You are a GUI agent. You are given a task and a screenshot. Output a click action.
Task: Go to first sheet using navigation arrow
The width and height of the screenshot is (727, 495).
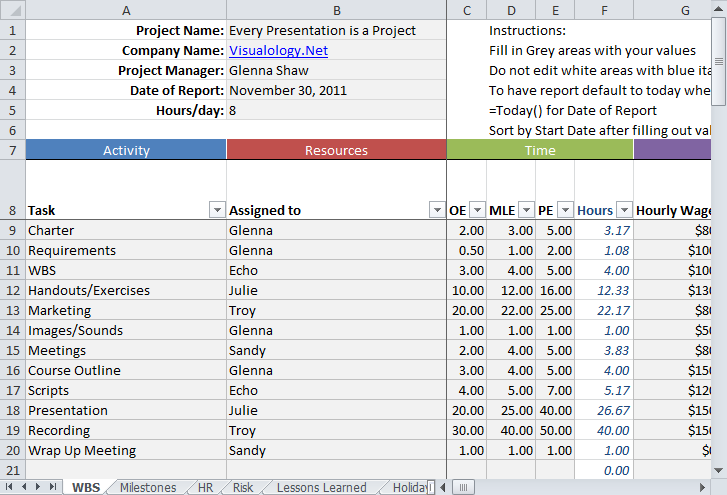[x=11, y=487]
